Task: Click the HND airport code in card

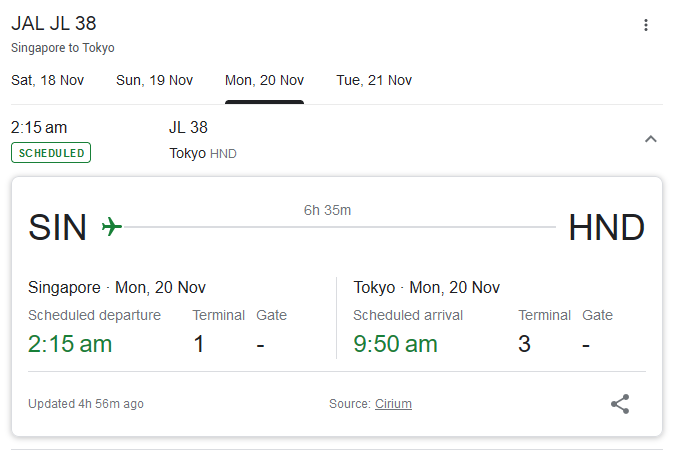Action: (606, 228)
